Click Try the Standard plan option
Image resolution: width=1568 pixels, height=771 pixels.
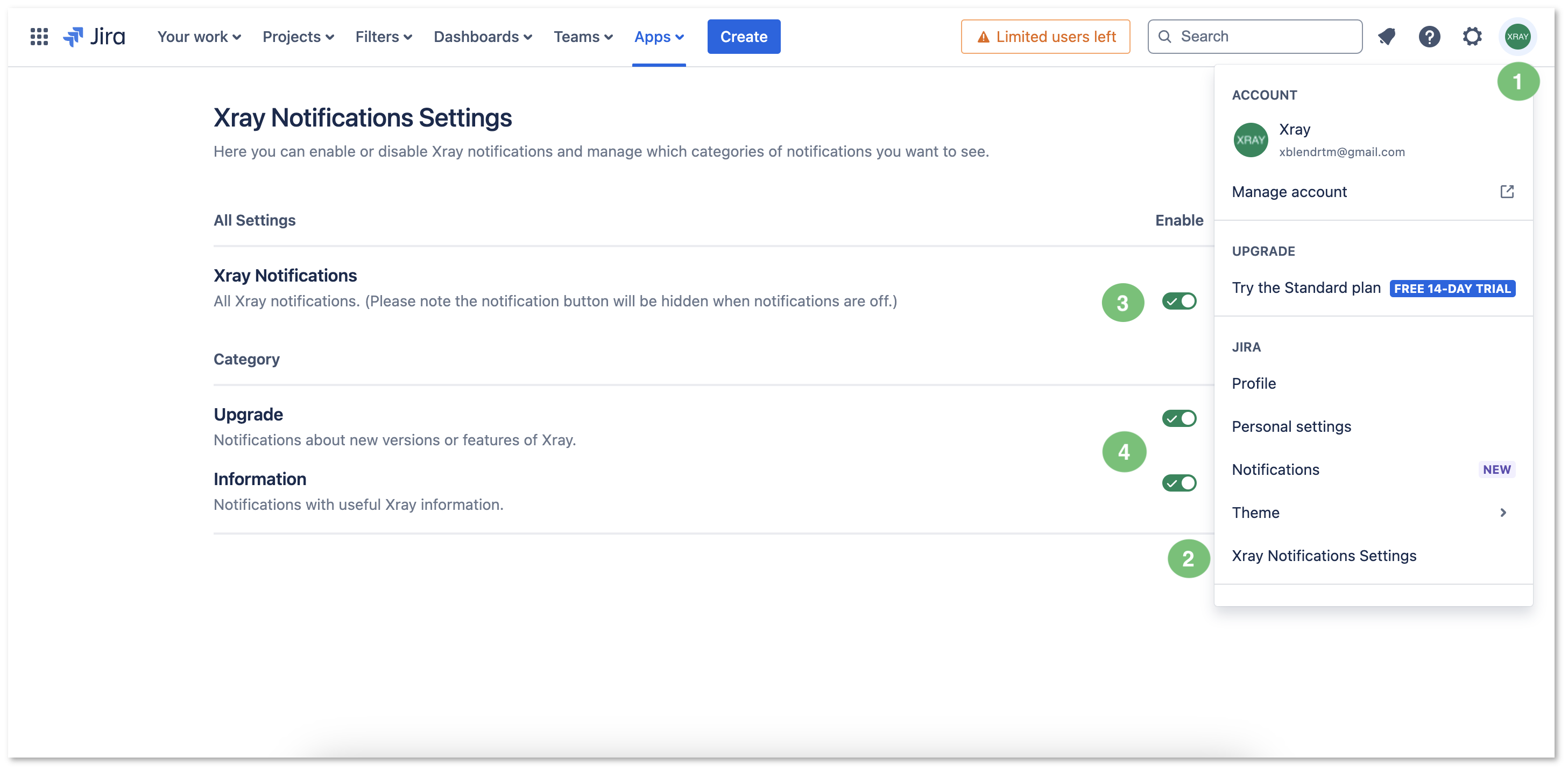1373,288
